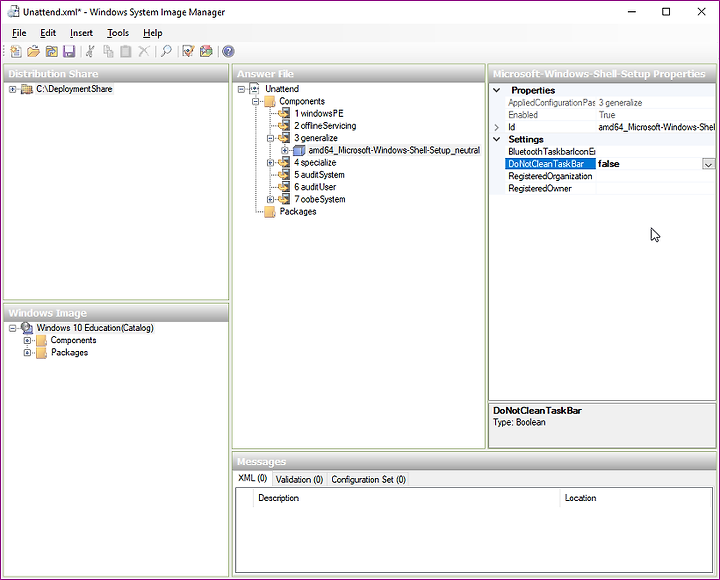Click the RegisteredOwner value field
The image size is (720, 580).
656,188
